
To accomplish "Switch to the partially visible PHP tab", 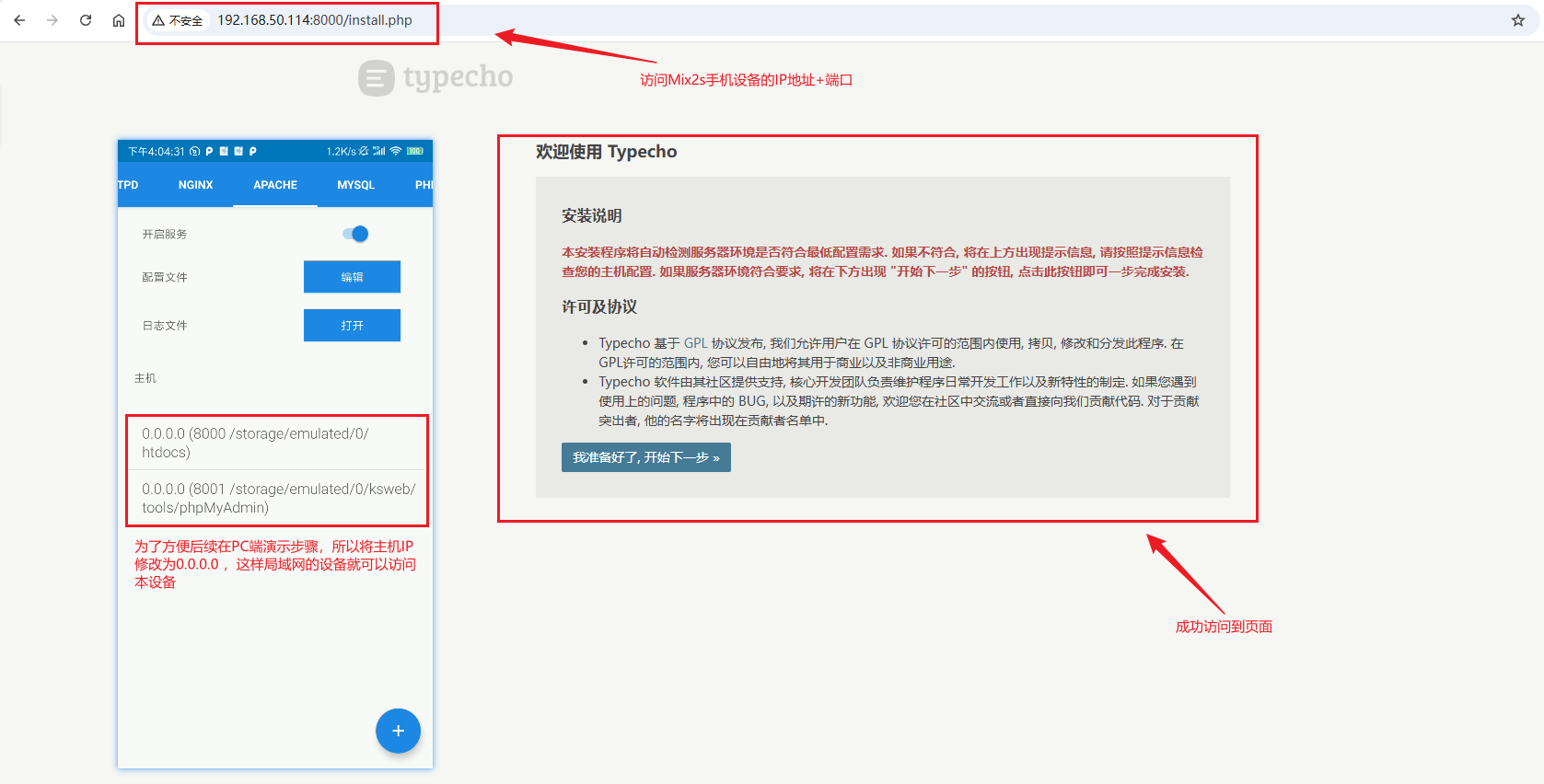I will tap(424, 185).
